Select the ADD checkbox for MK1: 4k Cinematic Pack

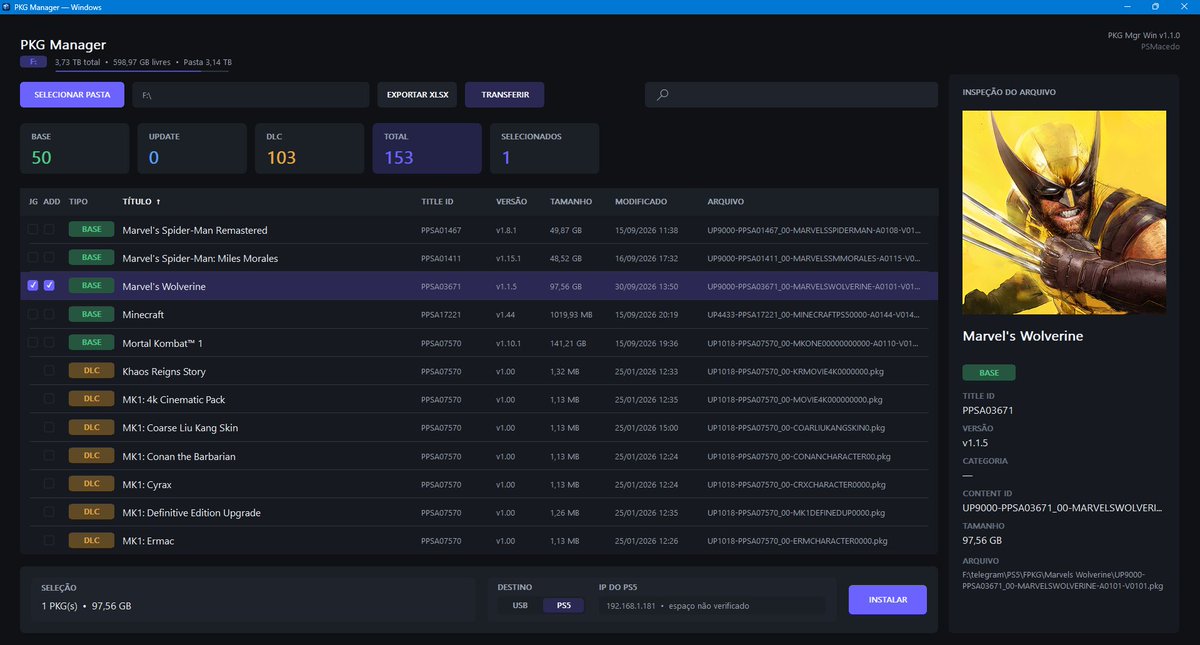coord(49,399)
